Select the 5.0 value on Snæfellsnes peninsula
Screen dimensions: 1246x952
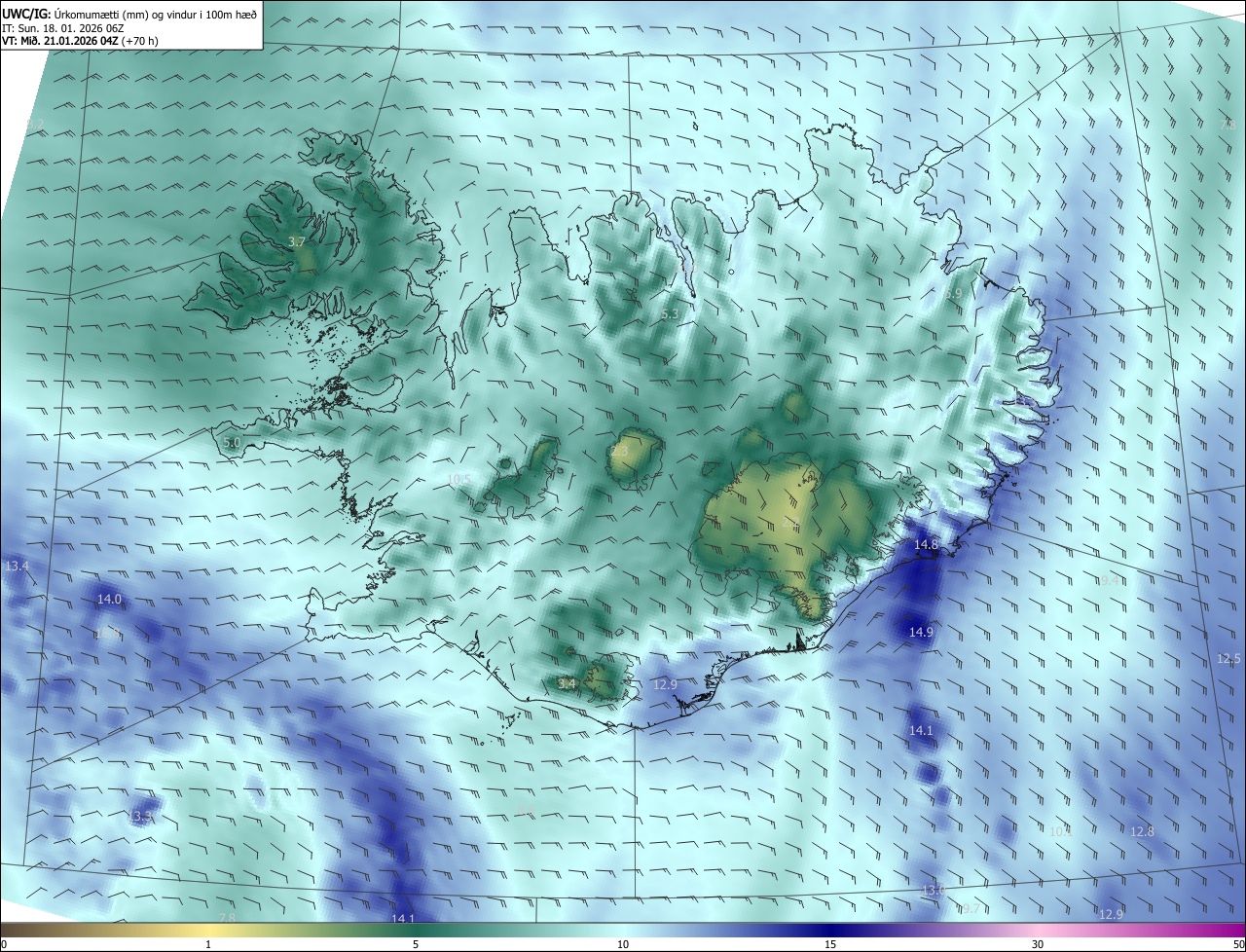[232, 442]
